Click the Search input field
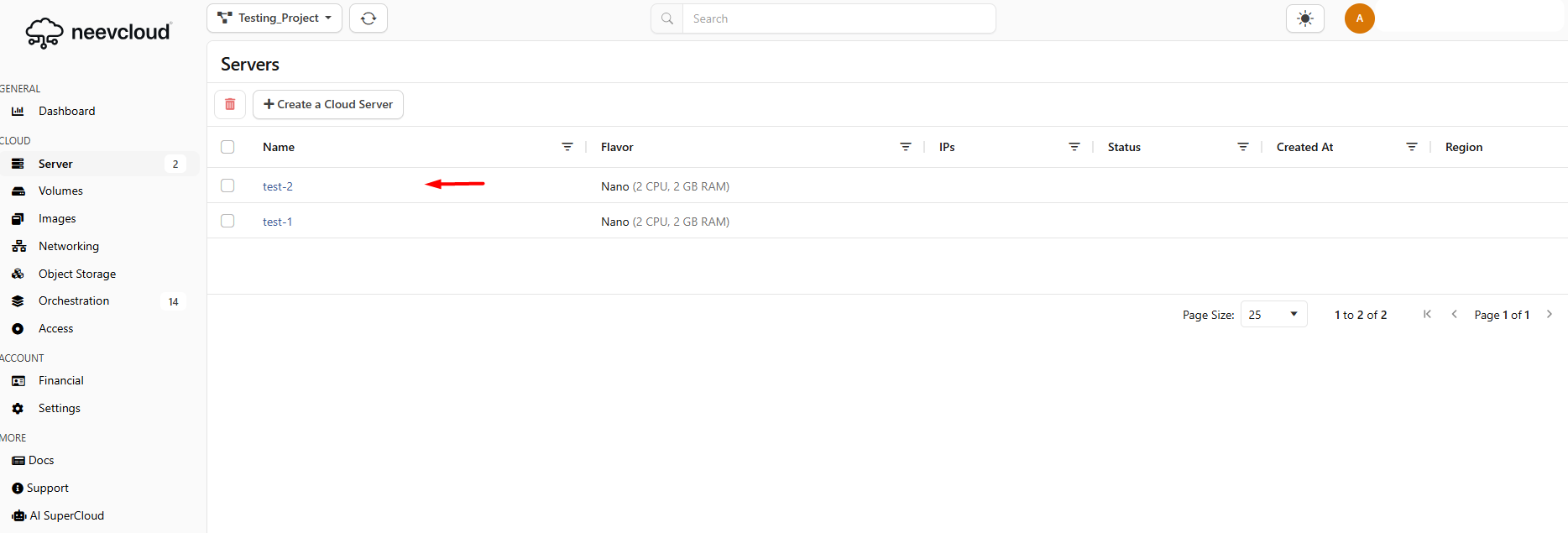The height and width of the screenshot is (533, 1568). [839, 18]
